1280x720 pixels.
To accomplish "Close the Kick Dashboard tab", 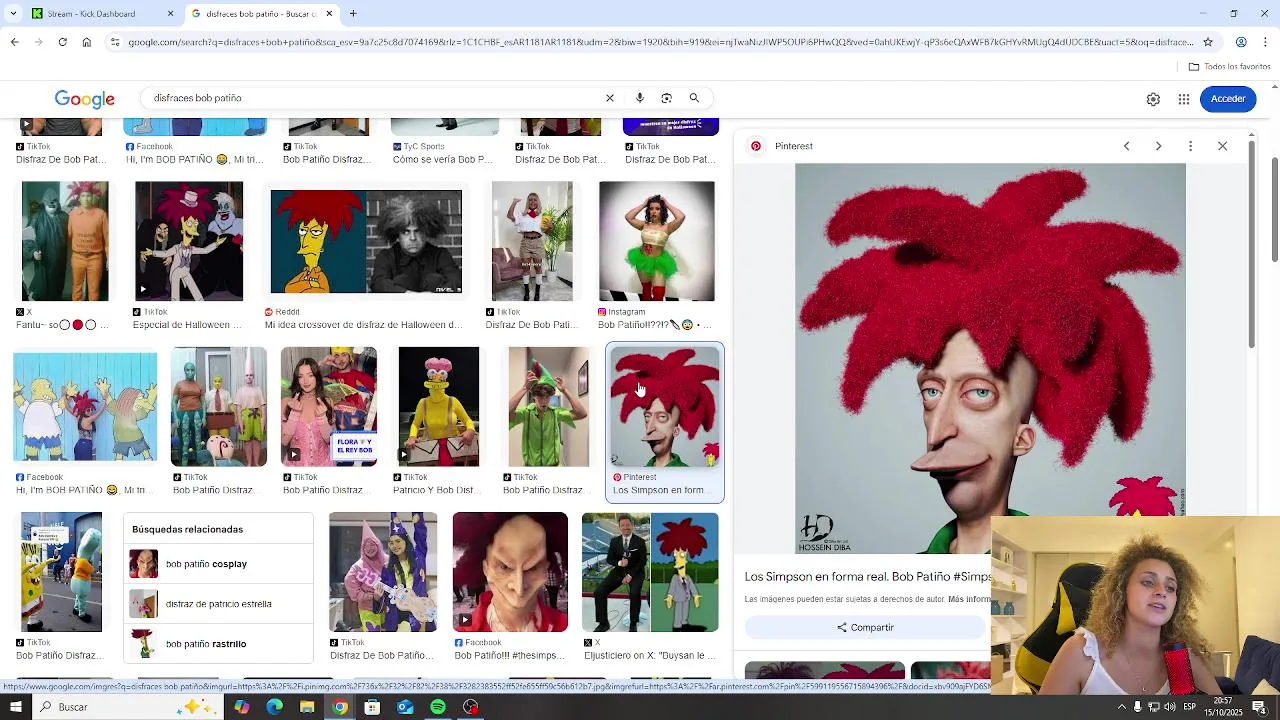I will tap(170, 14).
